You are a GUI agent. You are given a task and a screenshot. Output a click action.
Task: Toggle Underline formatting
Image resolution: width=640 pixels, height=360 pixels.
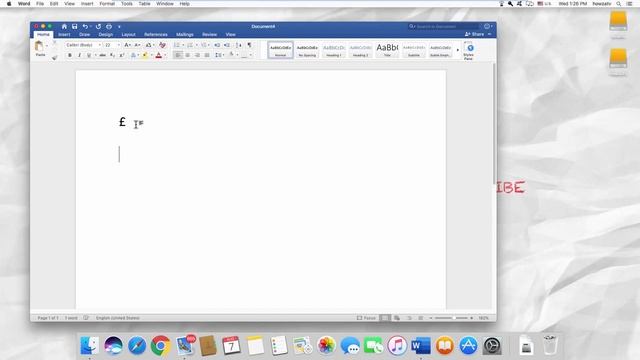pyautogui.click(x=89, y=55)
